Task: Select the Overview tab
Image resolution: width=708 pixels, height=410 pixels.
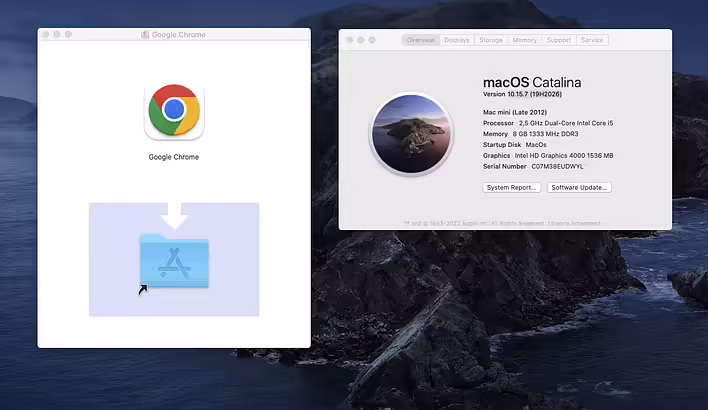Action: click(421, 40)
